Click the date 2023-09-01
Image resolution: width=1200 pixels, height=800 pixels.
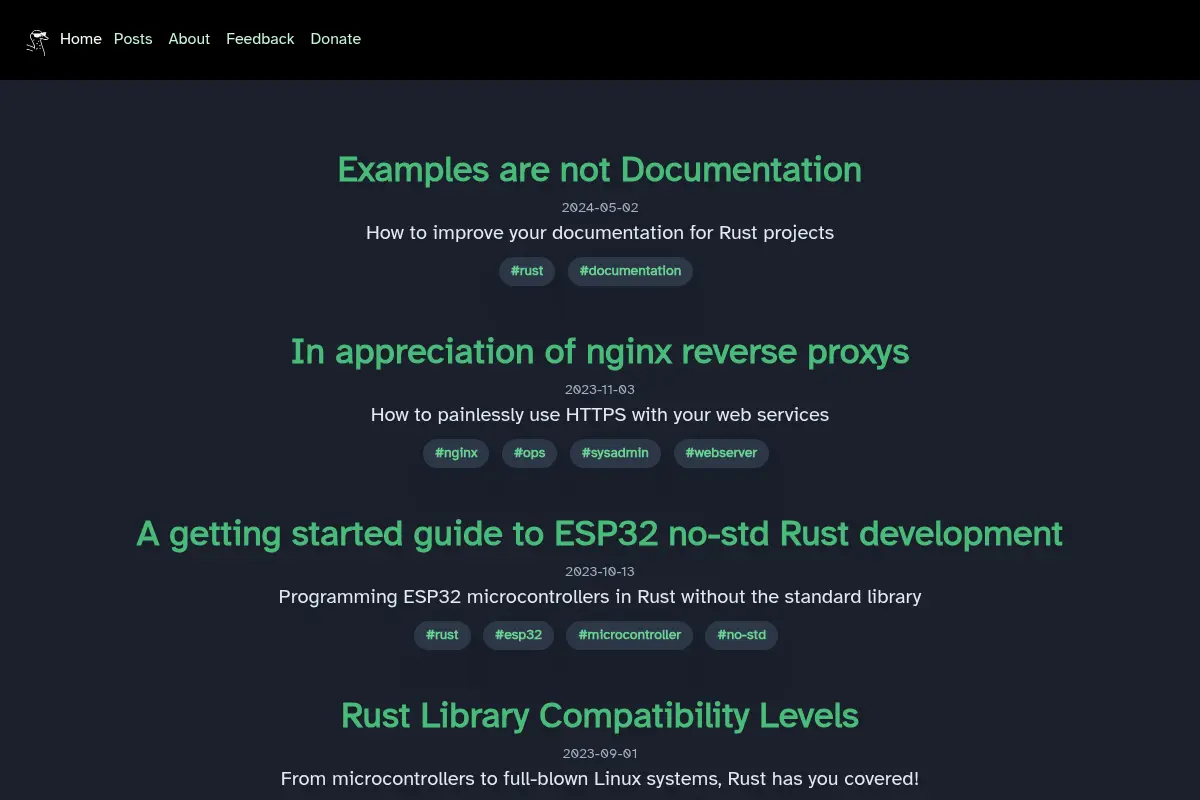click(600, 754)
